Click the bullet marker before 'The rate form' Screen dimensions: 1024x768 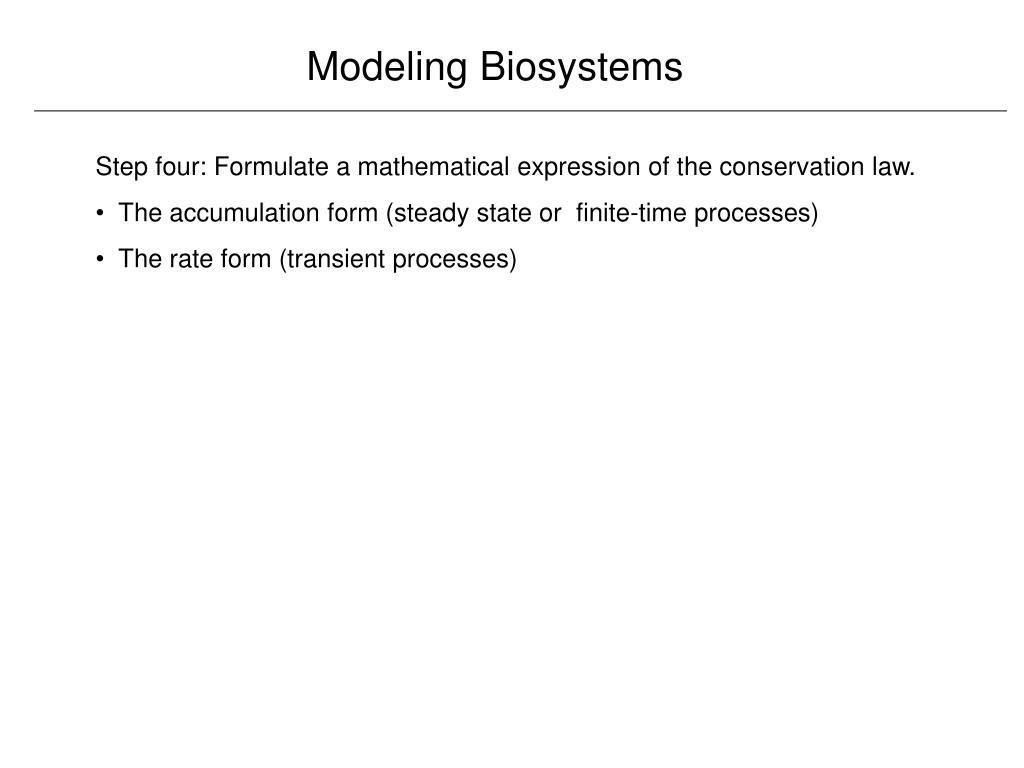(99, 259)
